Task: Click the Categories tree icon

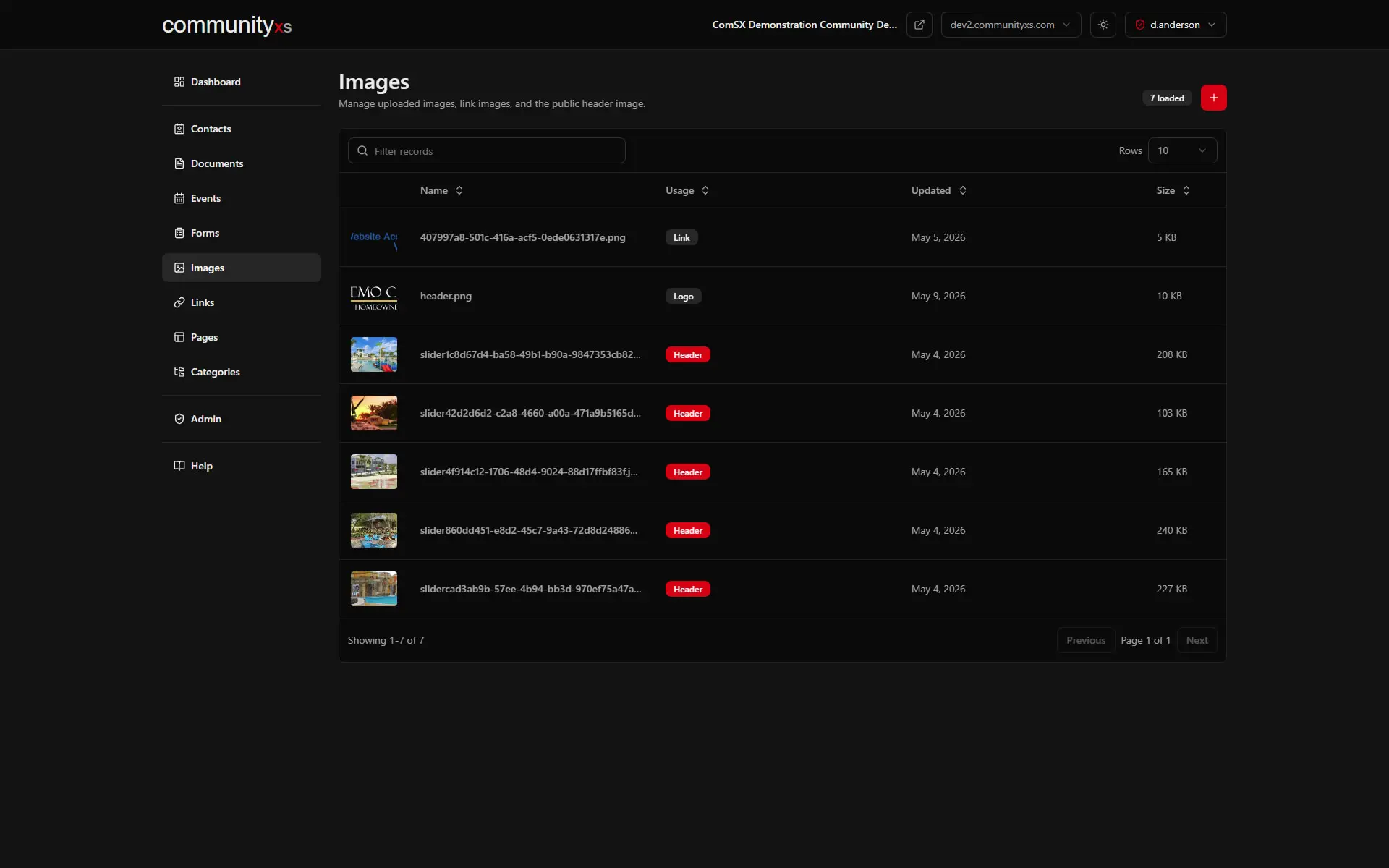Action: click(x=179, y=372)
